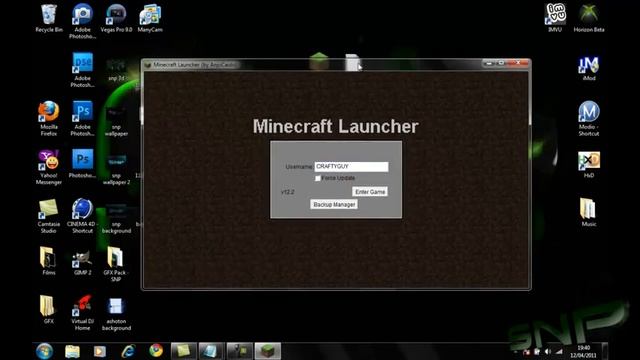Launch Internet Explorer from the taskbar
This screenshot has height=360, width=640.
128,351
